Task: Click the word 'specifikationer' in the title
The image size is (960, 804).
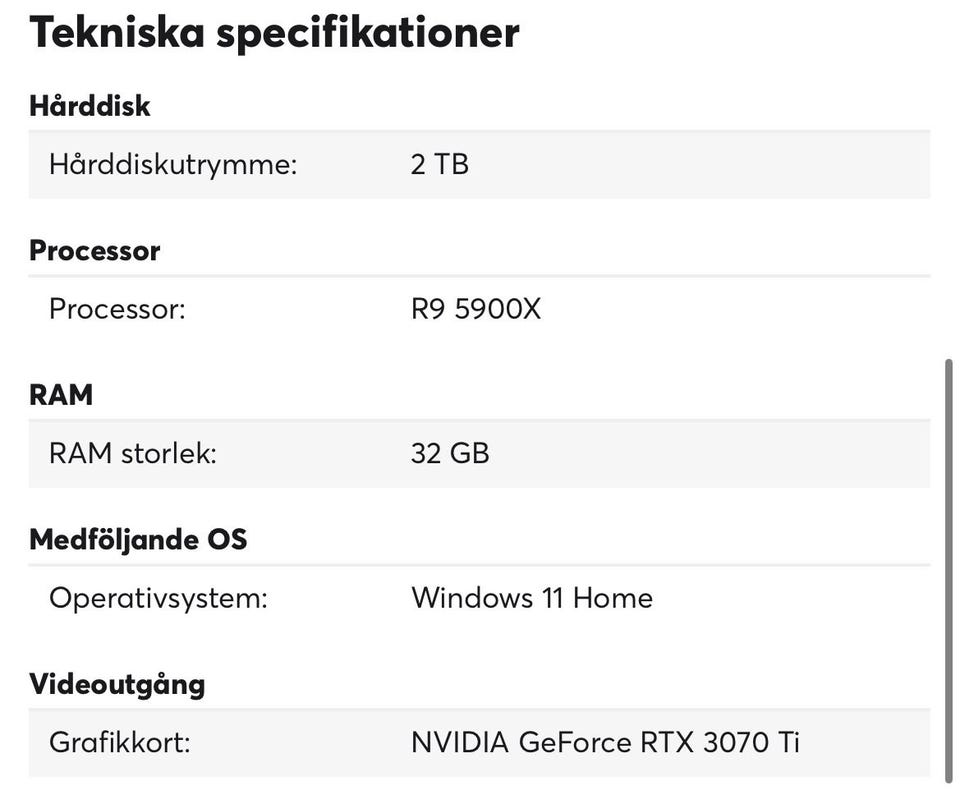Action: click(369, 32)
